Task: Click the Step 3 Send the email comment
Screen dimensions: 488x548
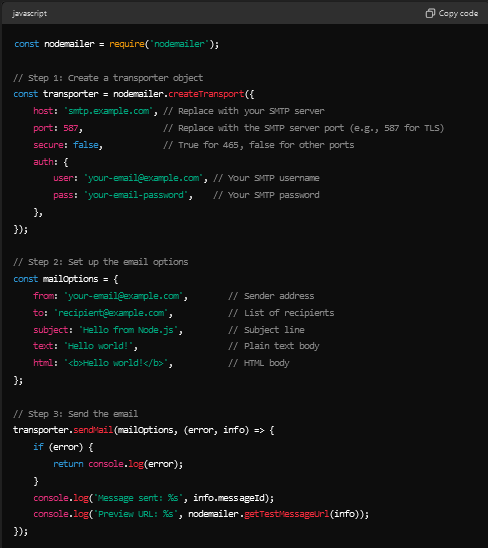Action: [76, 414]
